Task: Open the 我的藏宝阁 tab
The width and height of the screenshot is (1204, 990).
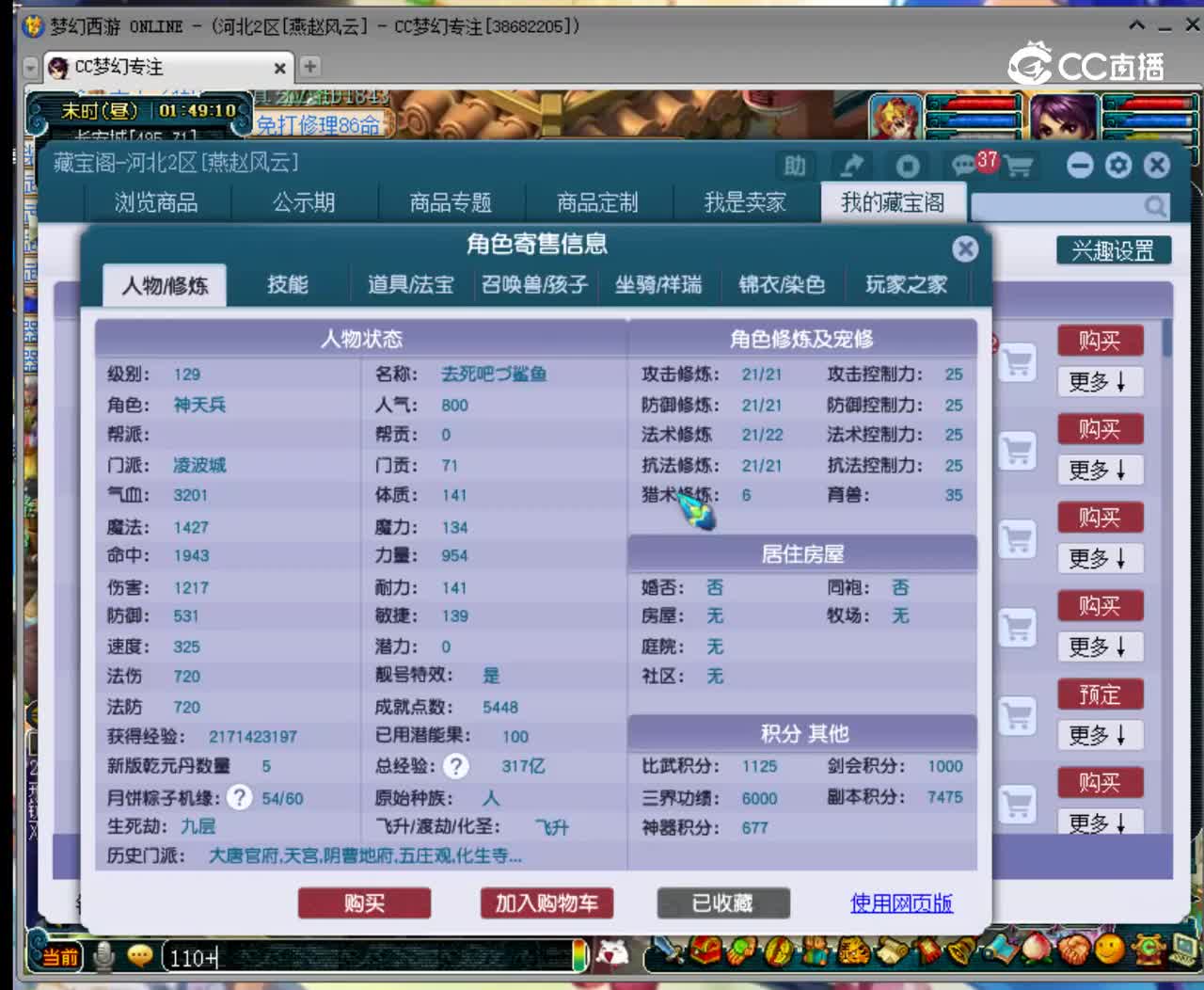Action: 893,202
